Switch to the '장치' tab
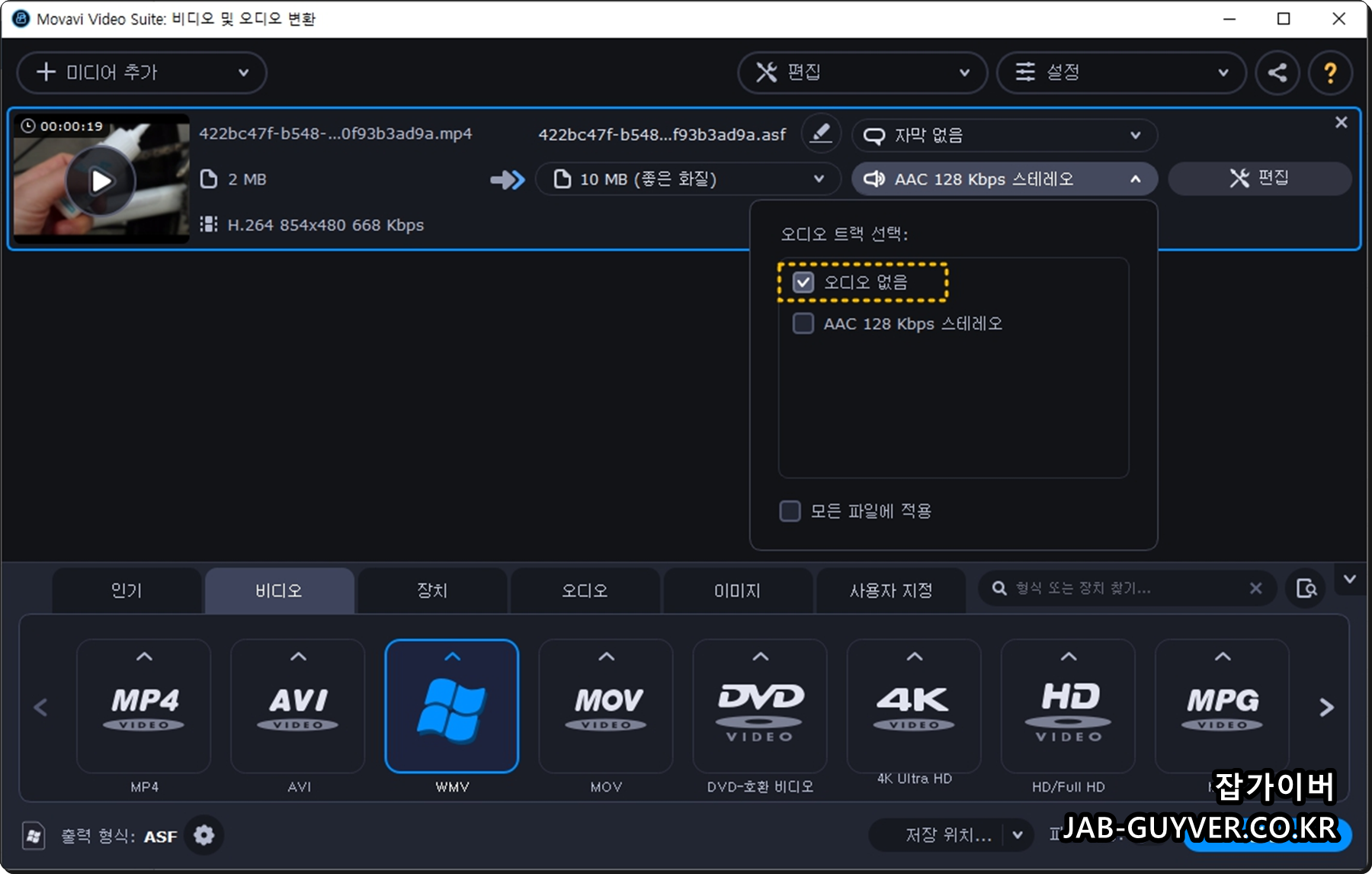This screenshot has height=874, width=1372. pyautogui.click(x=432, y=590)
